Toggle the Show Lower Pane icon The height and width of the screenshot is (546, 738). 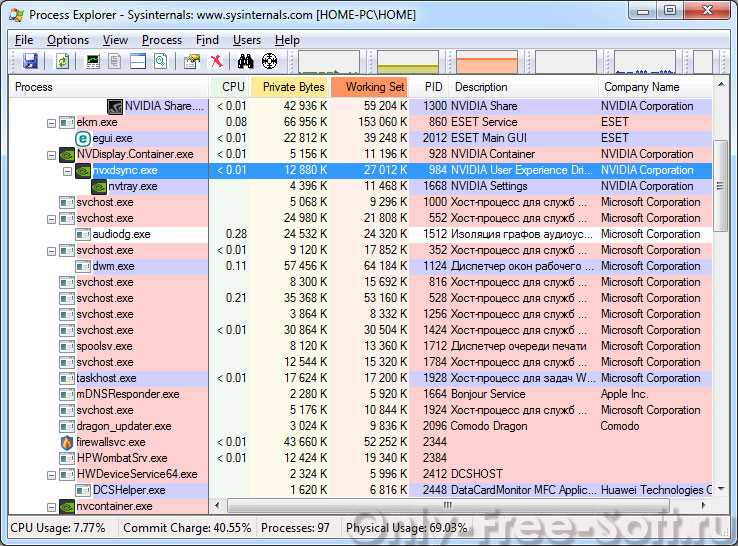[x=138, y=61]
